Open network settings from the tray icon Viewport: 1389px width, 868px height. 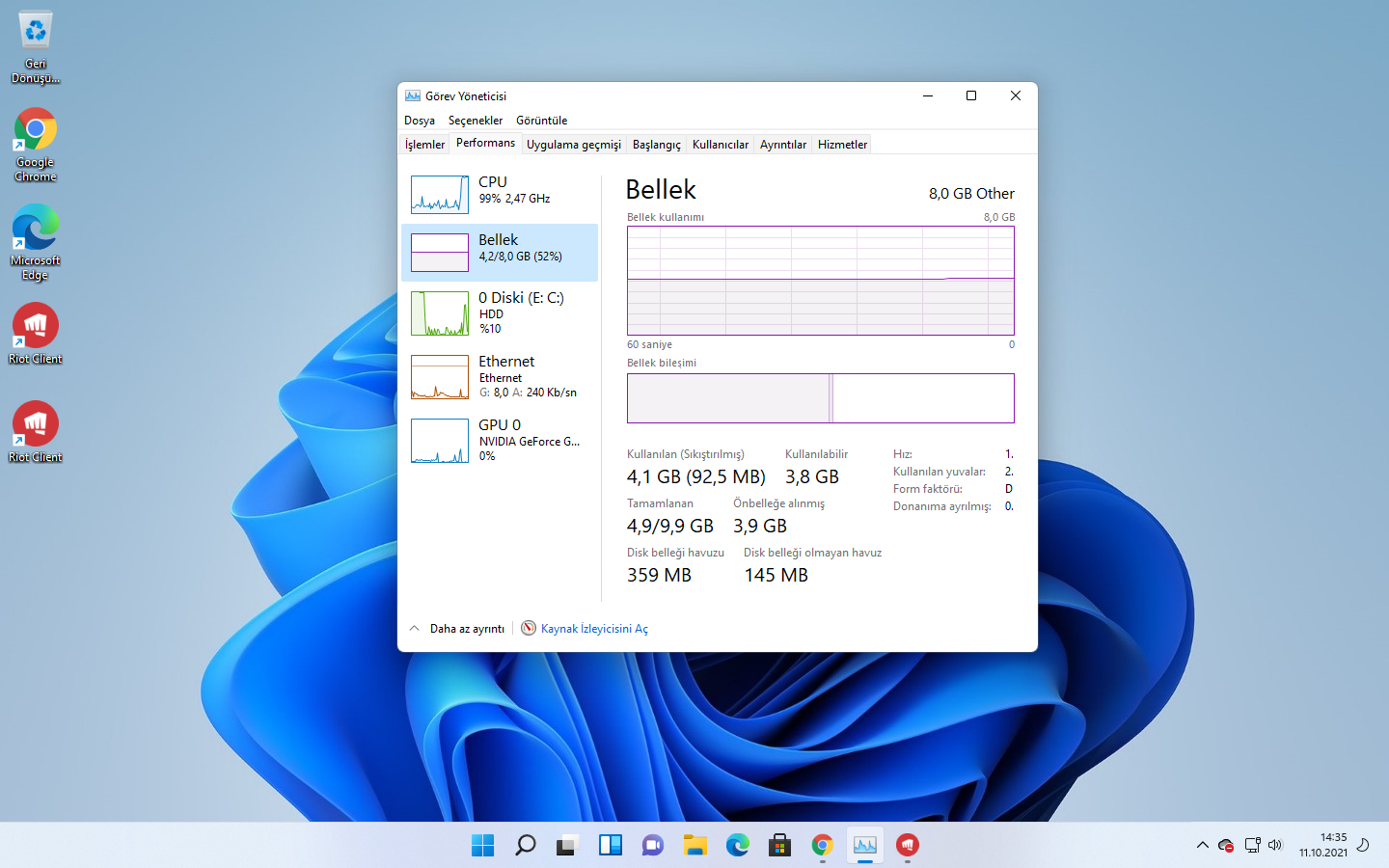point(1252,846)
